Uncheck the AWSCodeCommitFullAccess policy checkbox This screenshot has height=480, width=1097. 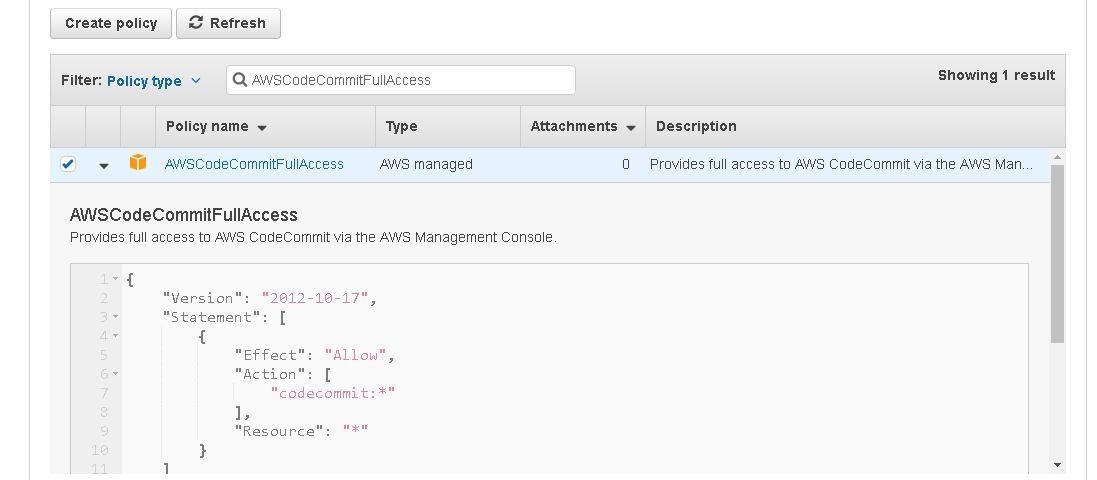tap(68, 164)
